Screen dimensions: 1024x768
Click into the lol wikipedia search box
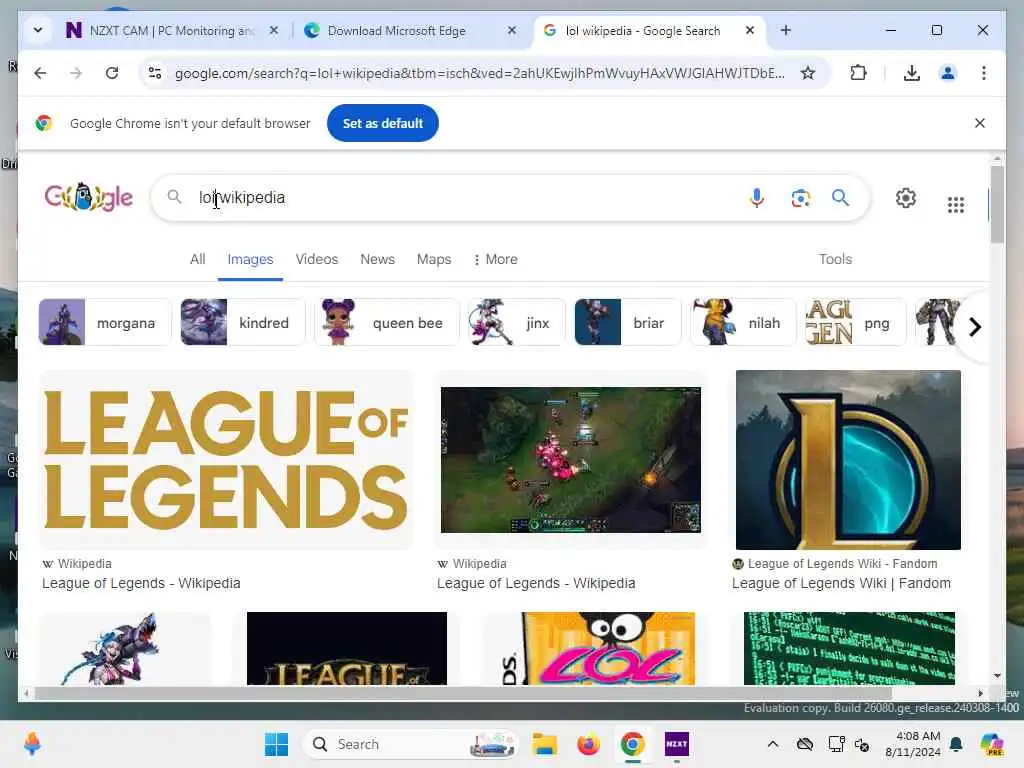[x=457, y=197]
